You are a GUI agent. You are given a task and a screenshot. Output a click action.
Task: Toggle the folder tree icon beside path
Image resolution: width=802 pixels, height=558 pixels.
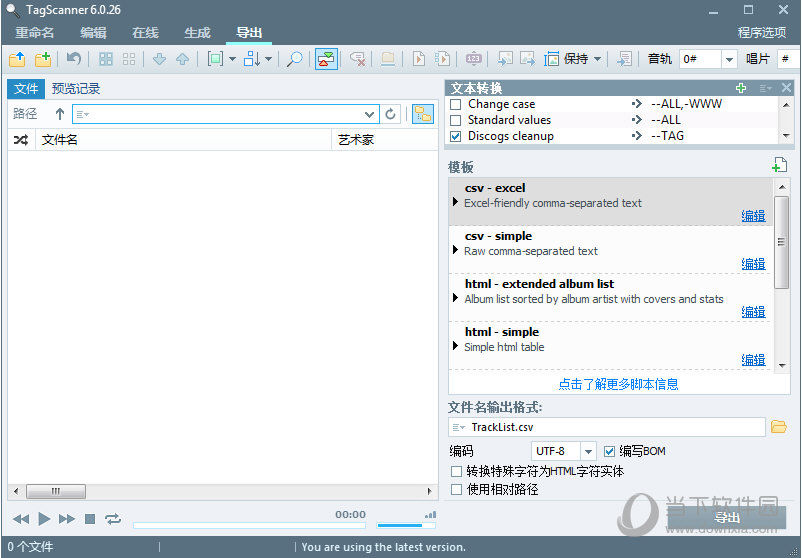click(423, 114)
